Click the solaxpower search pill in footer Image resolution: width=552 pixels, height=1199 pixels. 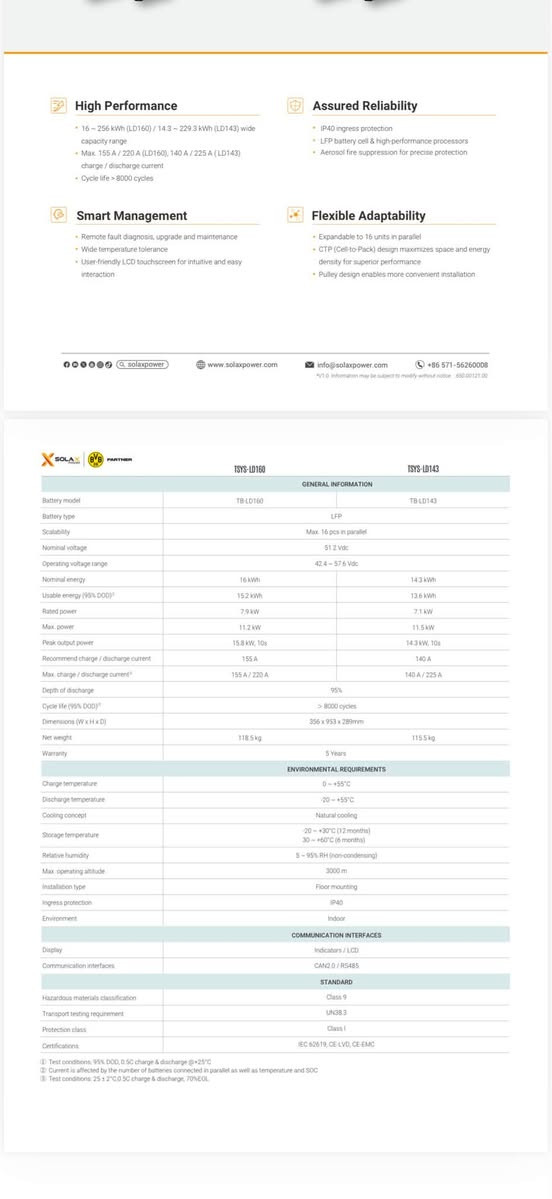pyautogui.click(x=142, y=365)
